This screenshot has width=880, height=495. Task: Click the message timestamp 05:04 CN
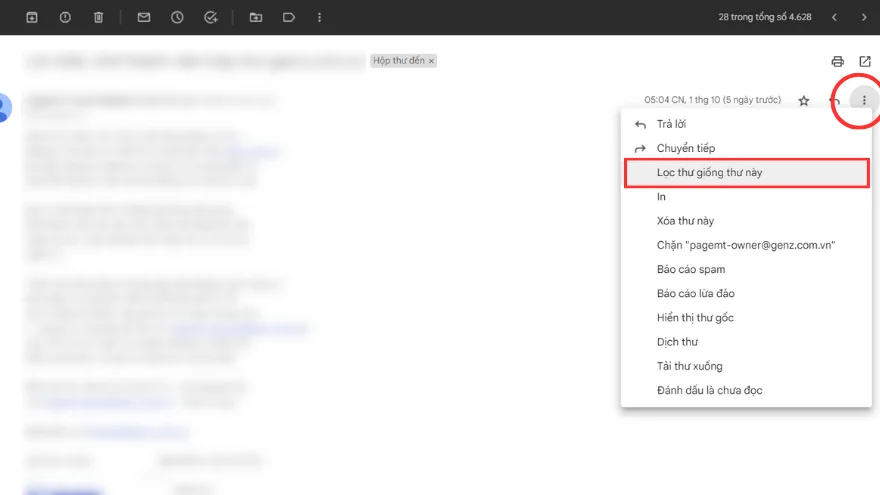(x=712, y=100)
